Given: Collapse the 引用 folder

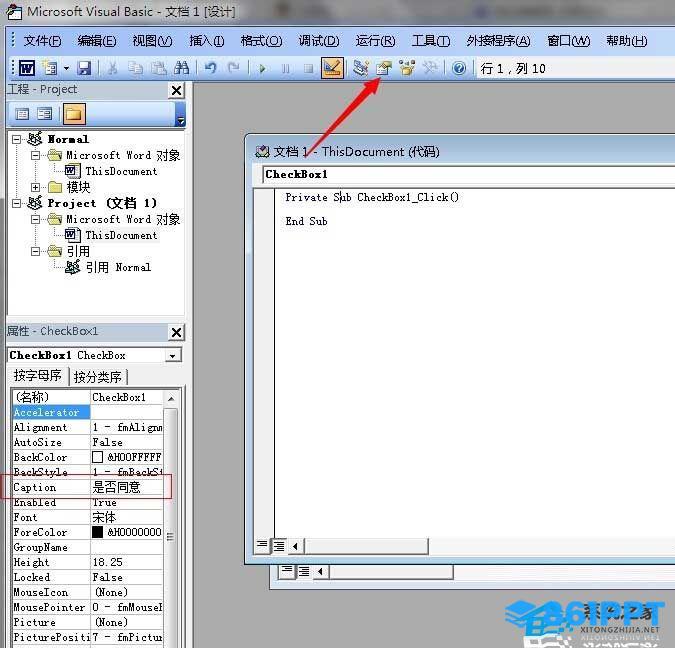Looking at the screenshot, I should 36,251.
